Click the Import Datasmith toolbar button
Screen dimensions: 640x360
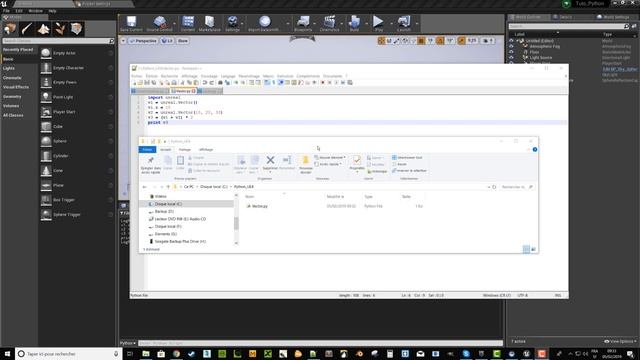pos(264,24)
